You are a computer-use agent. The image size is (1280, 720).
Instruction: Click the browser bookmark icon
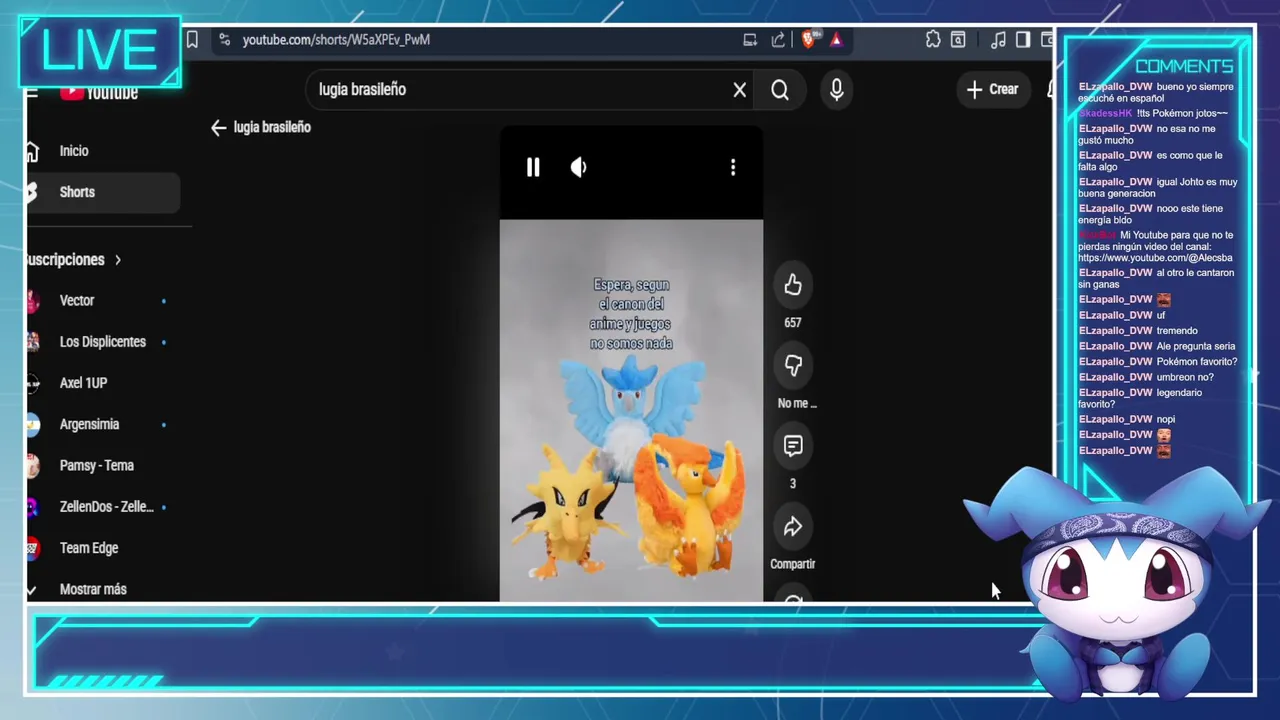pos(192,40)
